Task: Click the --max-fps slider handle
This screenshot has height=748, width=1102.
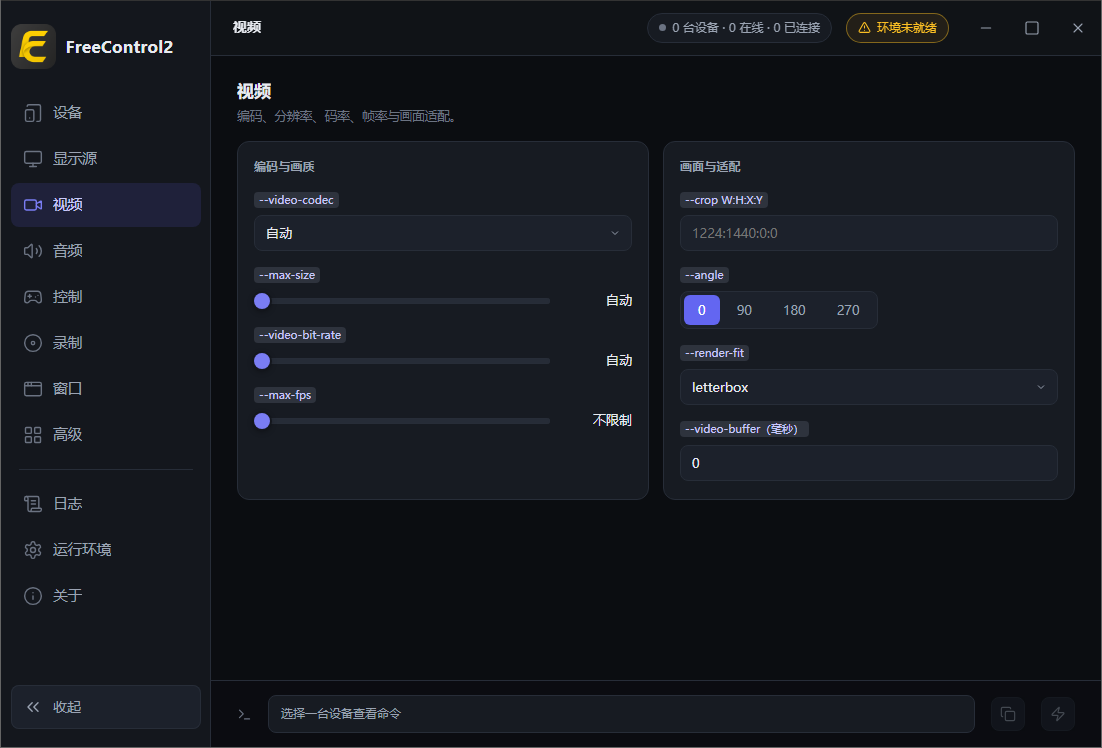Action: (262, 421)
